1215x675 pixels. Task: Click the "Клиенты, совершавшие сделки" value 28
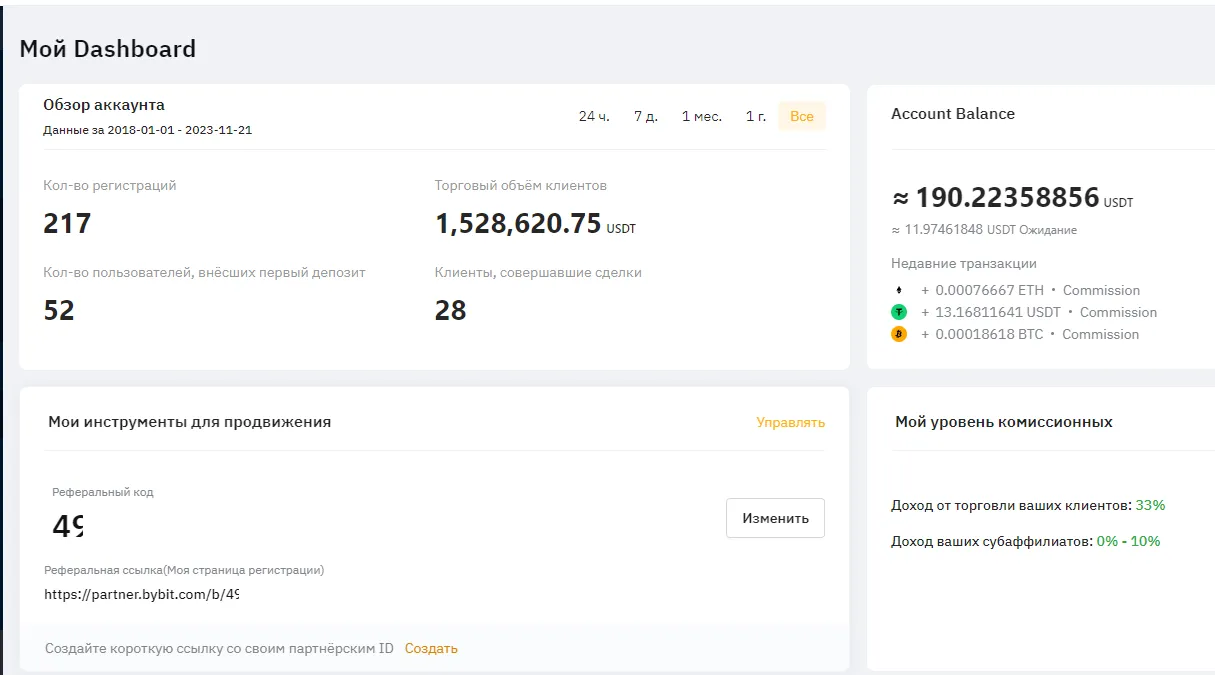click(452, 309)
